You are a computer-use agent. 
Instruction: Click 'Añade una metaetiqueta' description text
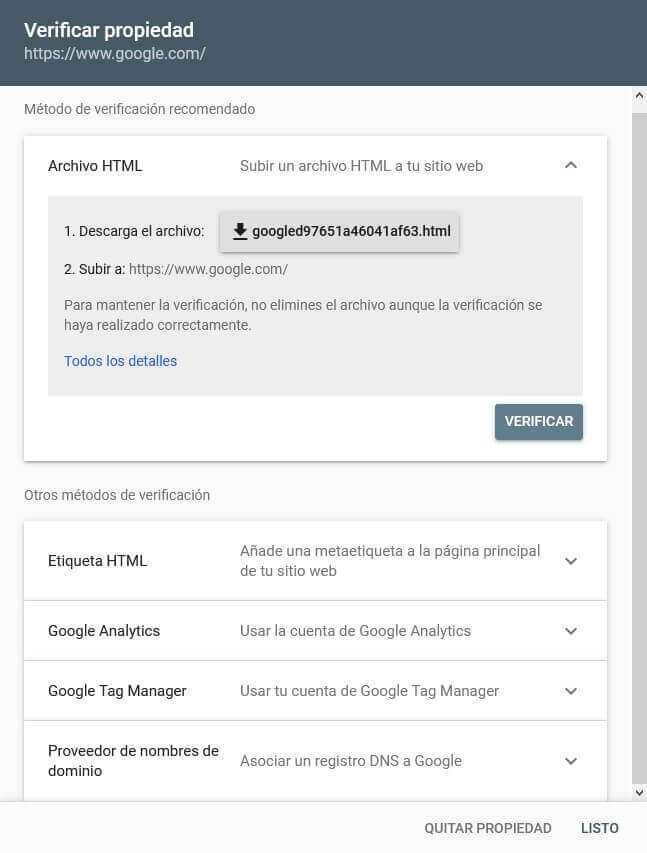coord(390,561)
